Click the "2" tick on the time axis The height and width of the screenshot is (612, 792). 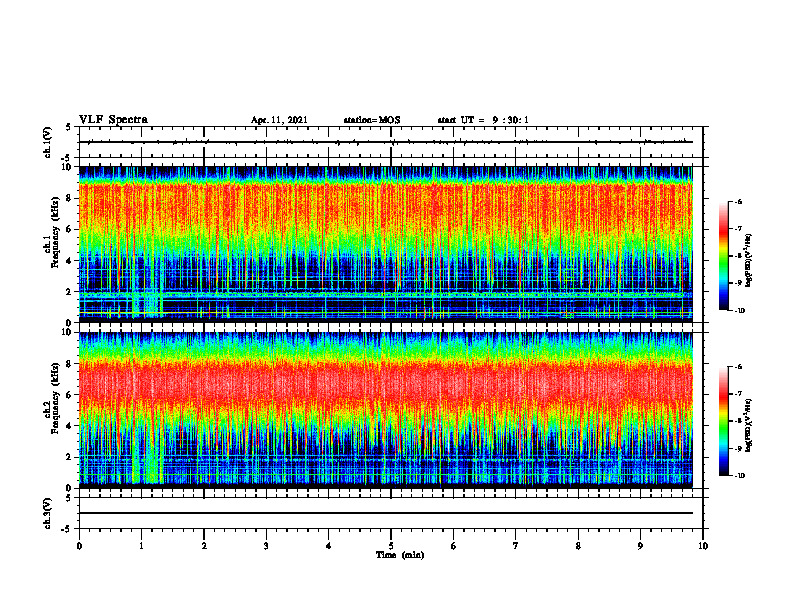204,546
